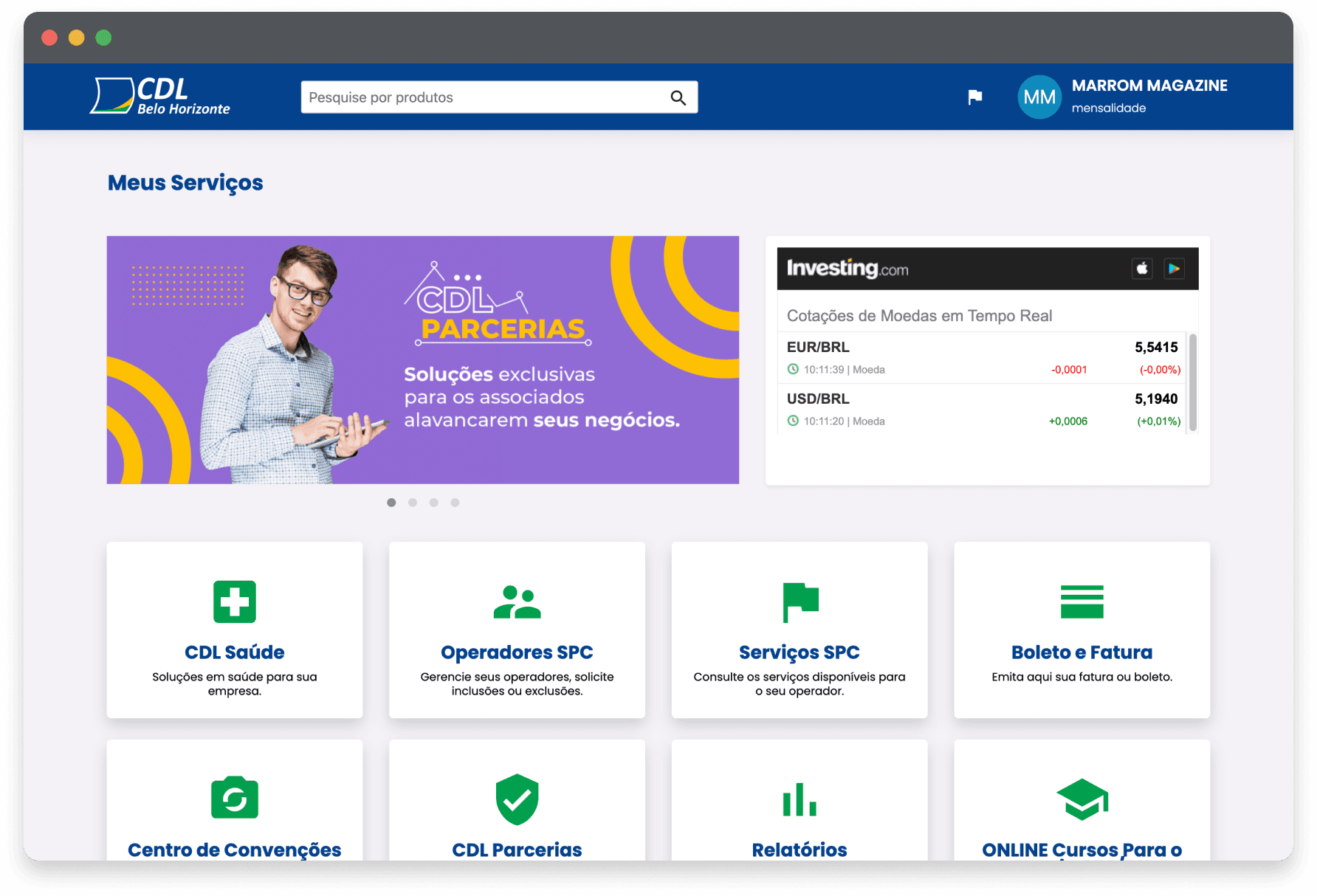The width and height of the screenshot is (1317, 896).
Task: Click the CDL Parcerias banner image
Action: click(422, 360)
